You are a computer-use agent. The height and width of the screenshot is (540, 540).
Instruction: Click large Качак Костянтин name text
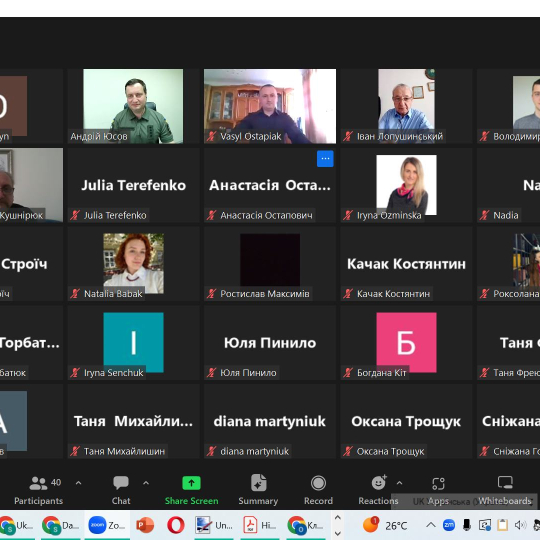pyautogui.click(x=406, y=264)
